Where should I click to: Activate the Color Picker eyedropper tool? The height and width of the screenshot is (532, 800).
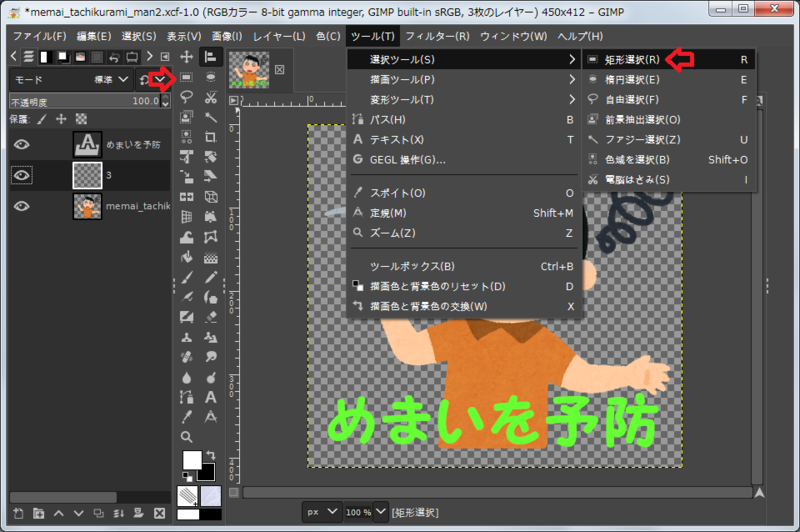pyautogui.click(x=187, y=417)
